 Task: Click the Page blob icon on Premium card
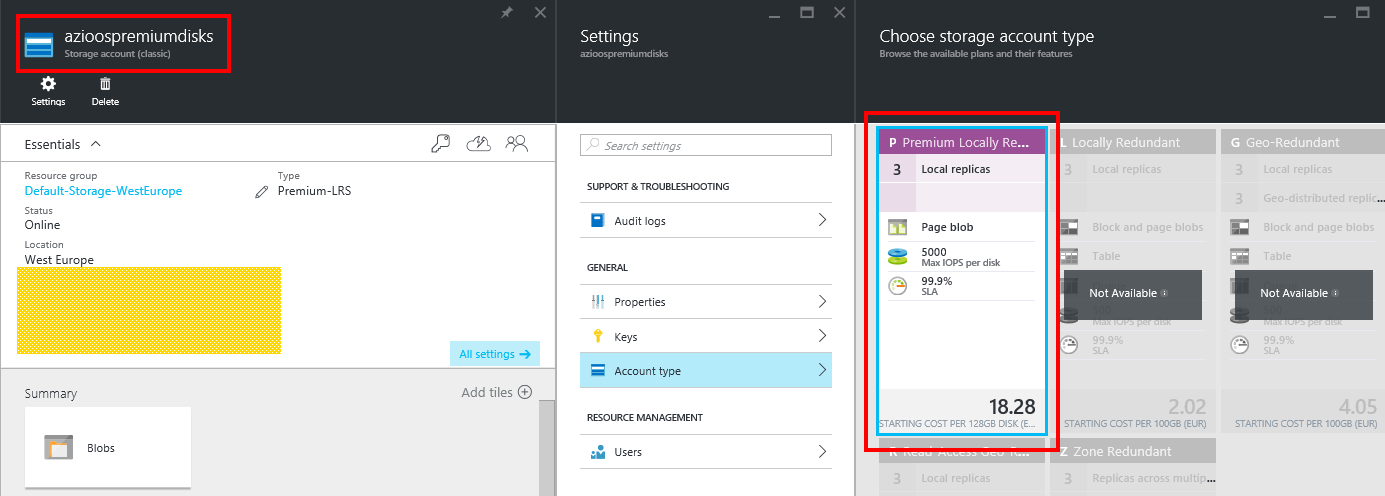897,227
